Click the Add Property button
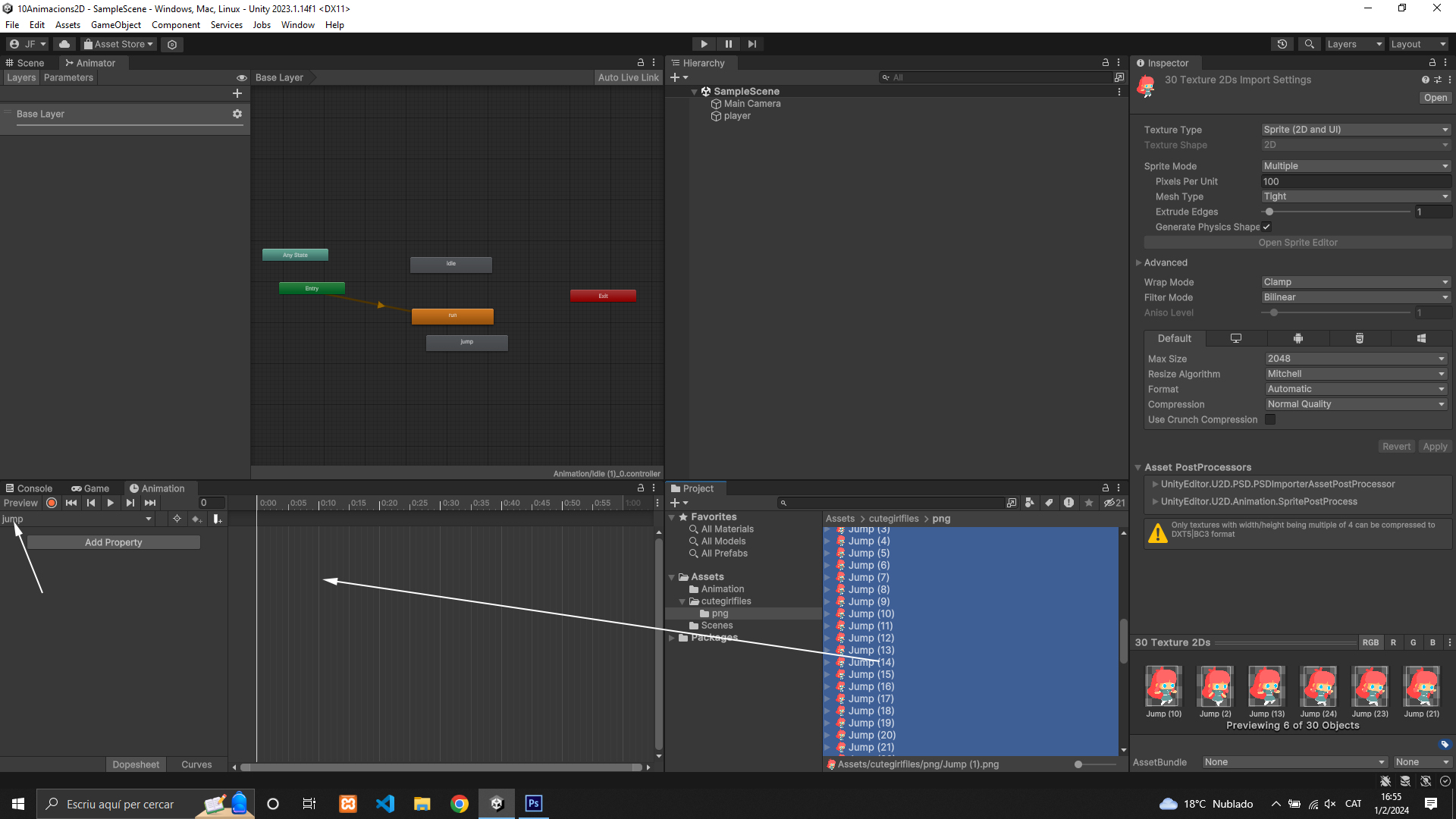 click(x=114, y=542)
